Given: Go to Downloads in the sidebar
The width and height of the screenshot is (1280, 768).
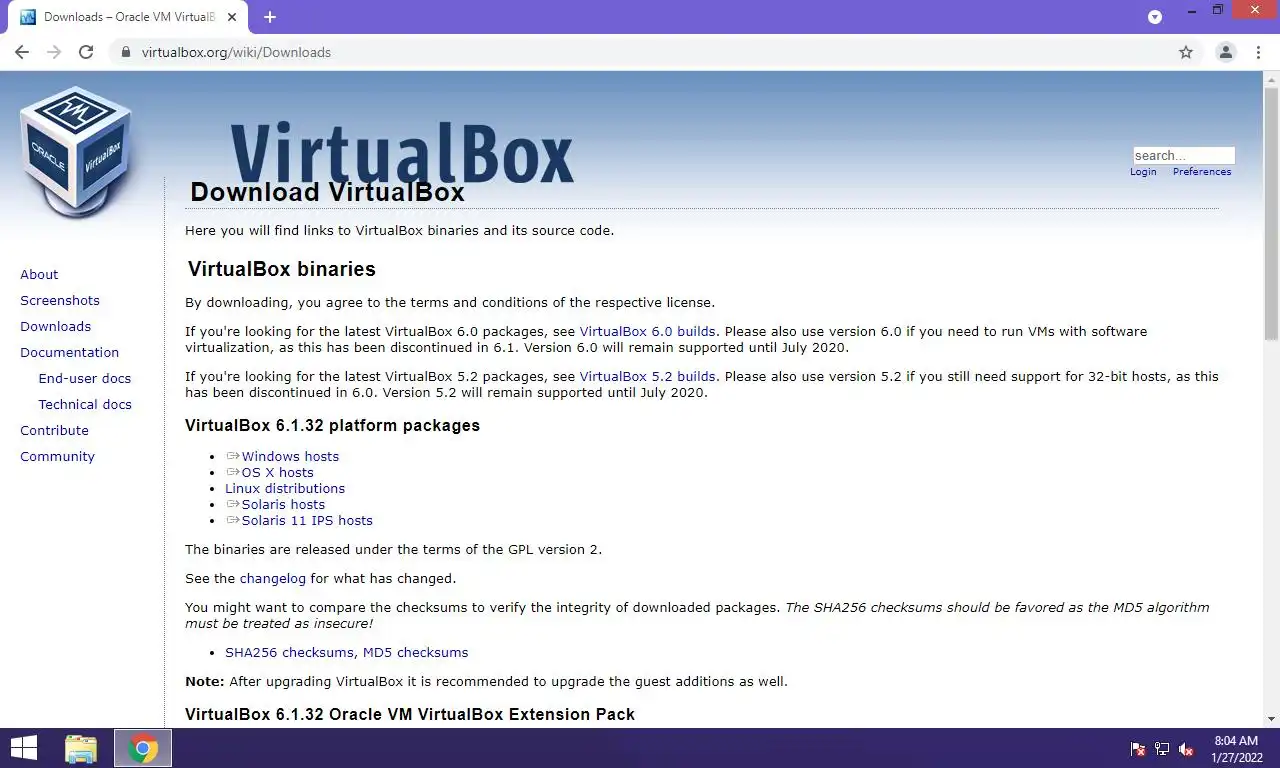Looking at the screenshot, I should pyautogui.click(x=55, y=326).
